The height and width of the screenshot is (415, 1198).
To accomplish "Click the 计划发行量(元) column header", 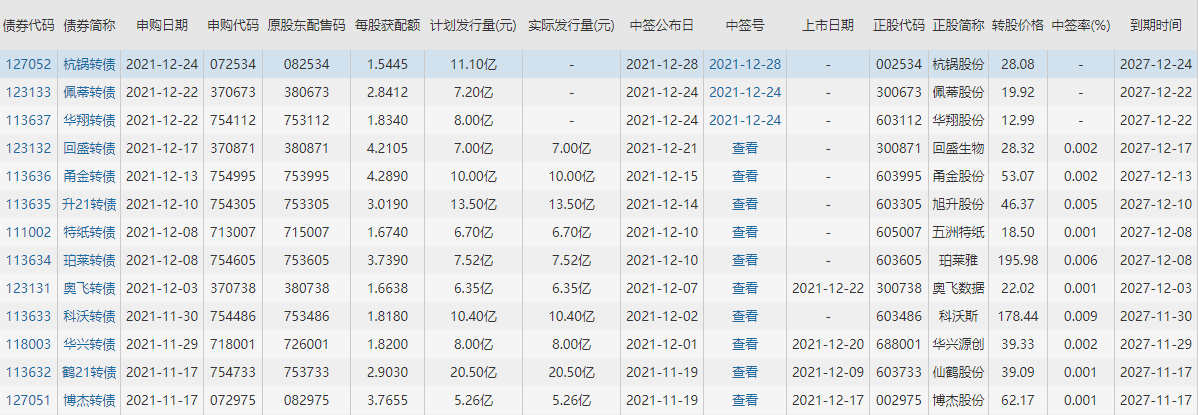I will (x=474, y=25).
